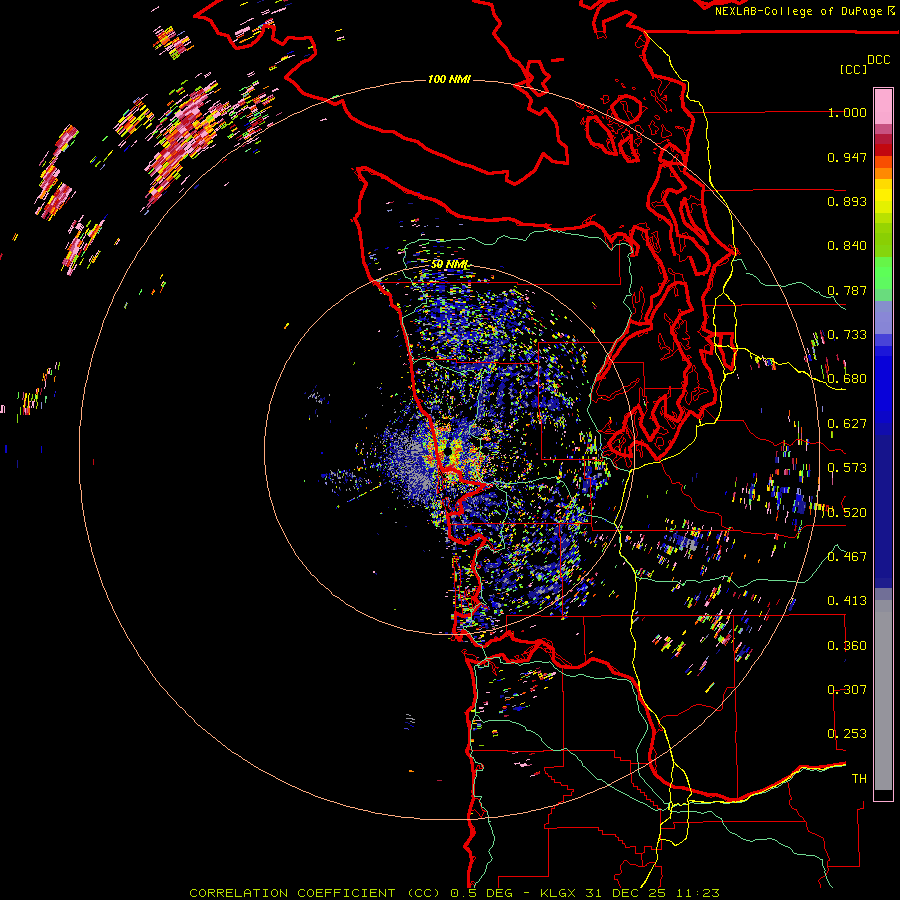Click the 100 NMI range ring label
Image resolution: width=900 pixels, height=900 pixels.
[x=449, y=79]
